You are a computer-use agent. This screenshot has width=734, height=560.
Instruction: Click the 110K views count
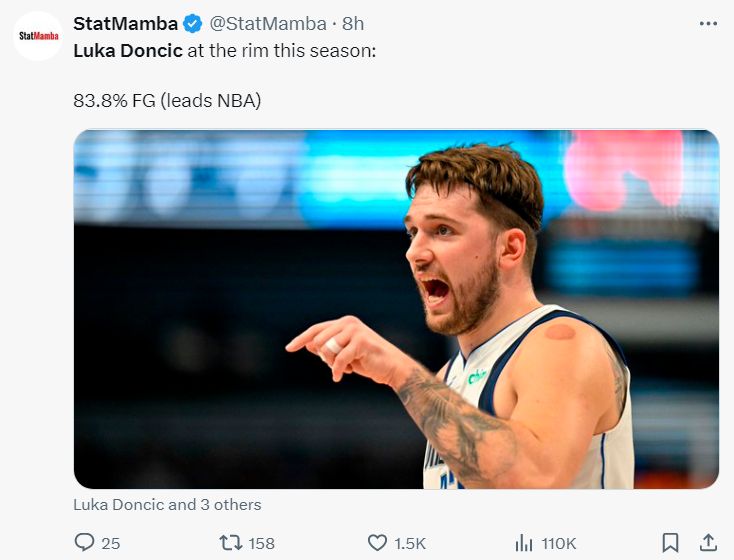558,543
